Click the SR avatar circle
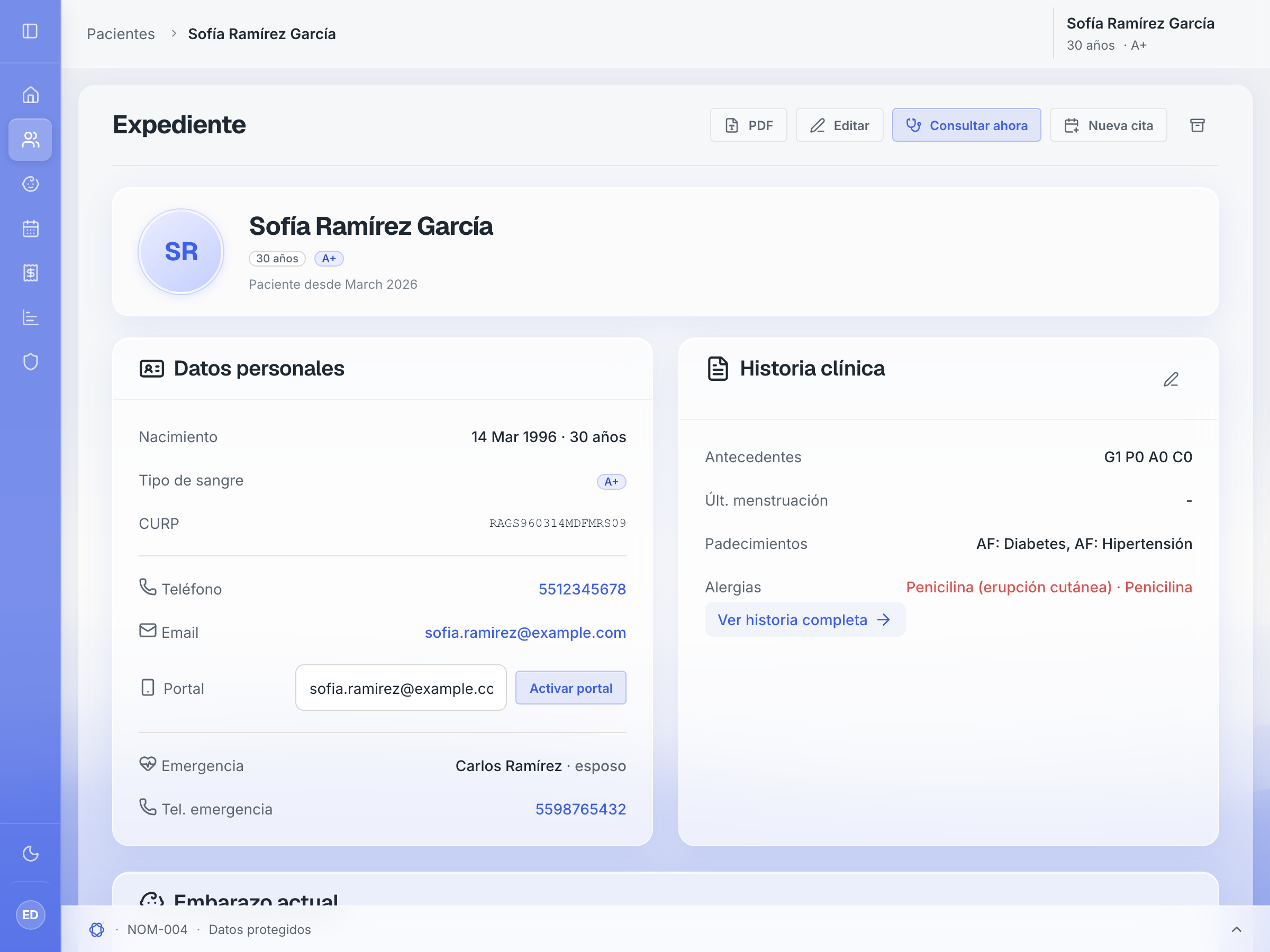 point(182,252)
